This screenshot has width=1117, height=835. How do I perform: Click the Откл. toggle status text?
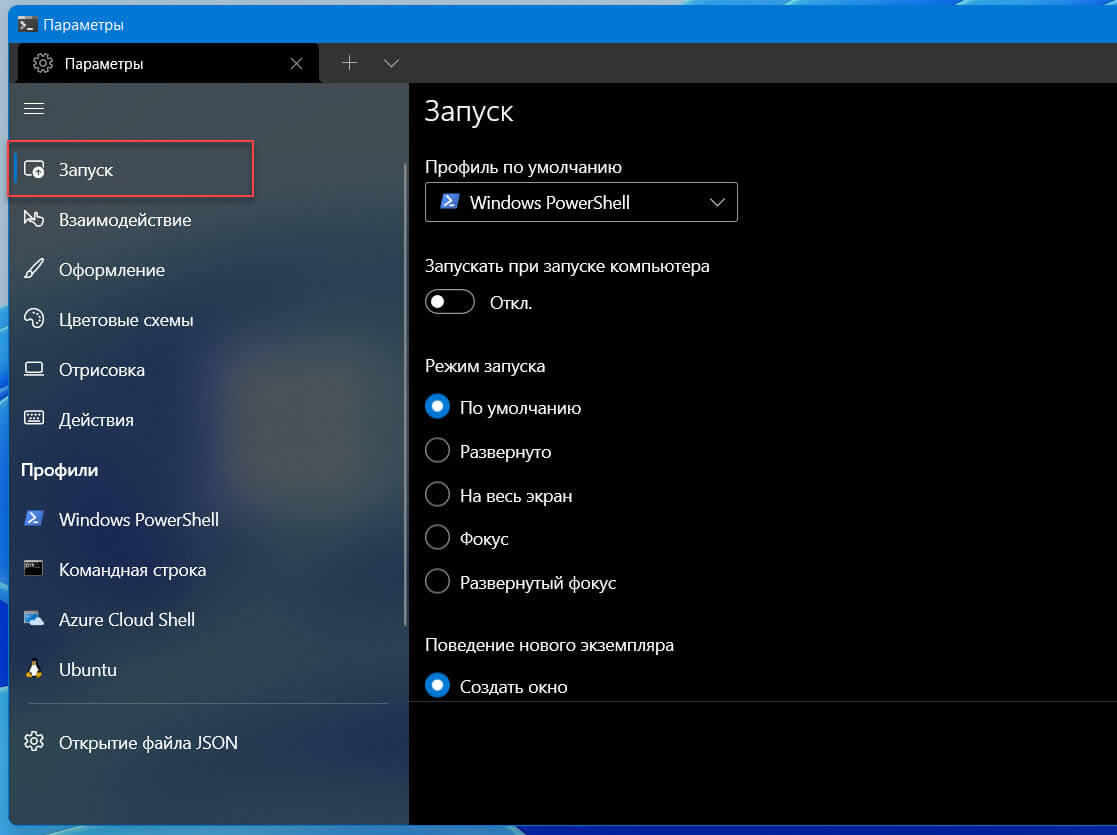coord(511,303)
